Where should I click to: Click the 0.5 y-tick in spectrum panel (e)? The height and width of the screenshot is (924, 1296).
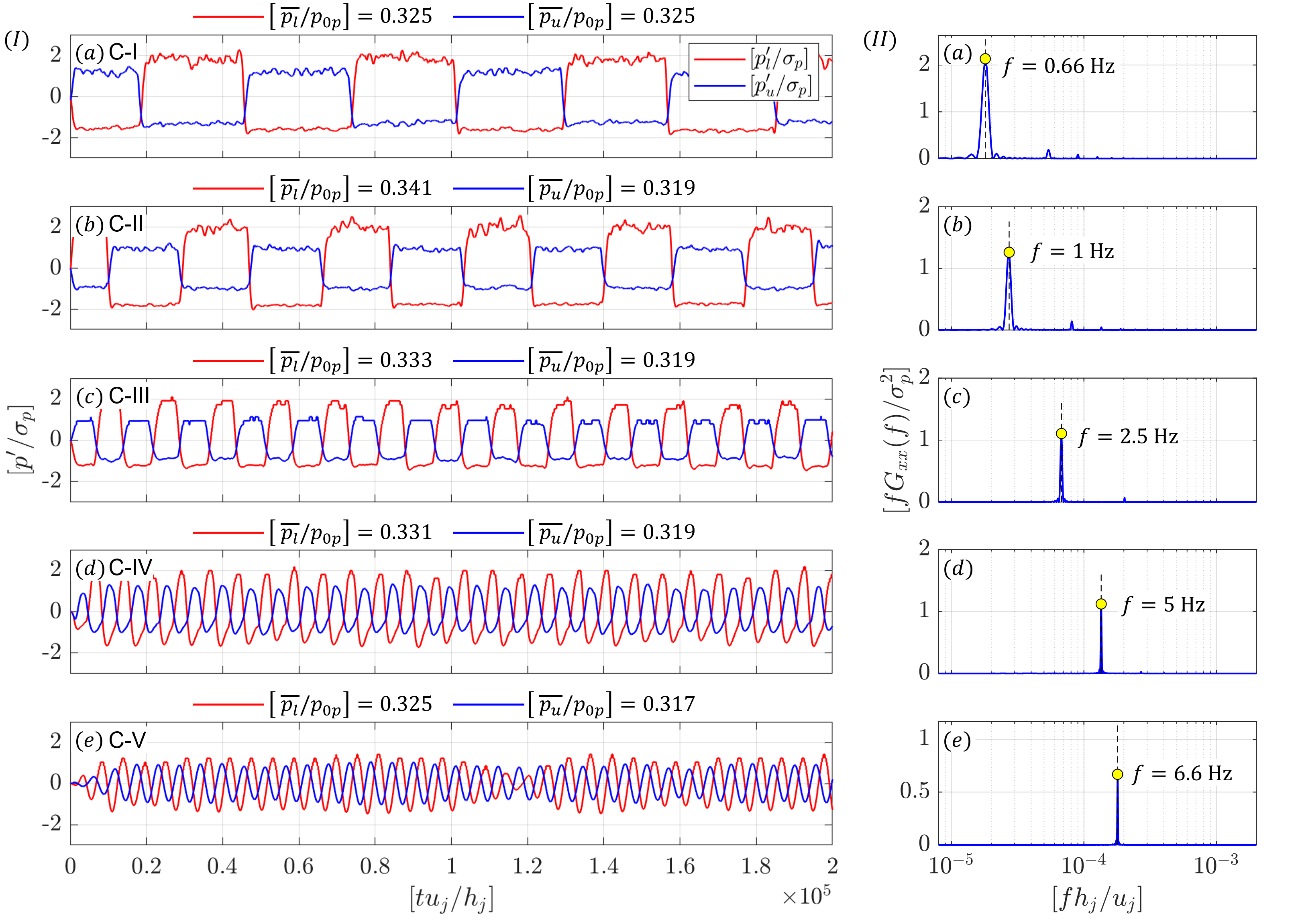point(914,791)
